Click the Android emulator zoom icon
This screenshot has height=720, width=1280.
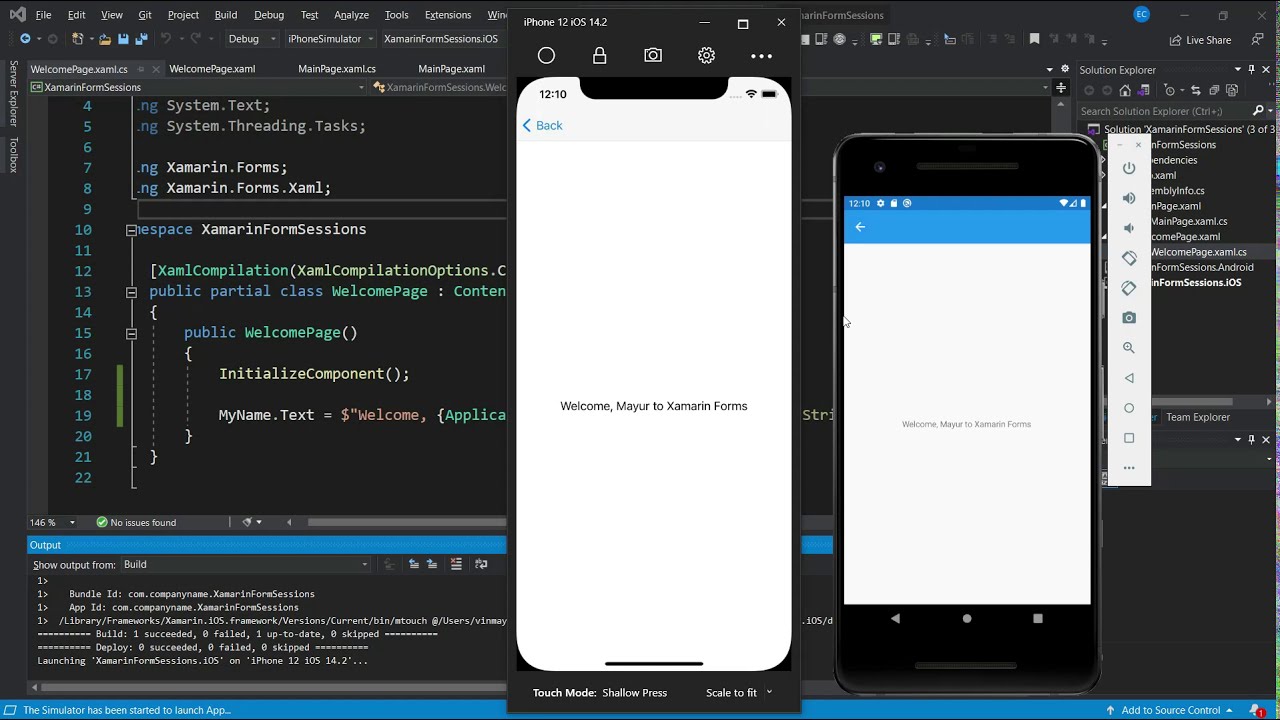1129,348
